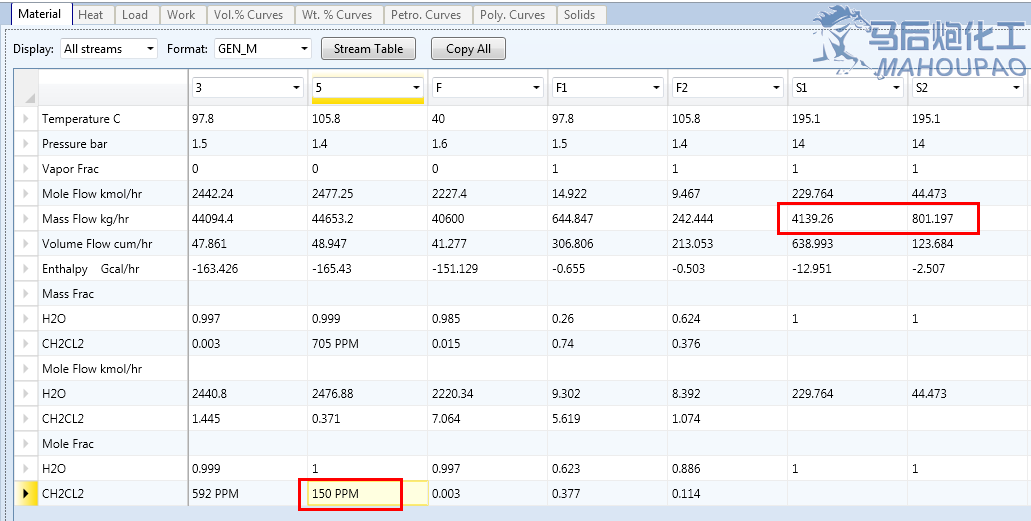Screen dimensions: 1031x521
Task: Select the 40600 mass flow cell
Action: tap(488, 219)
